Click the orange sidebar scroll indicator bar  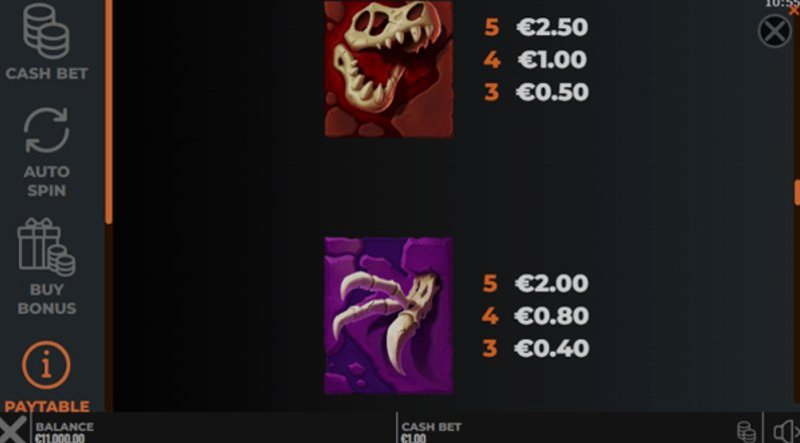(108, 111)
